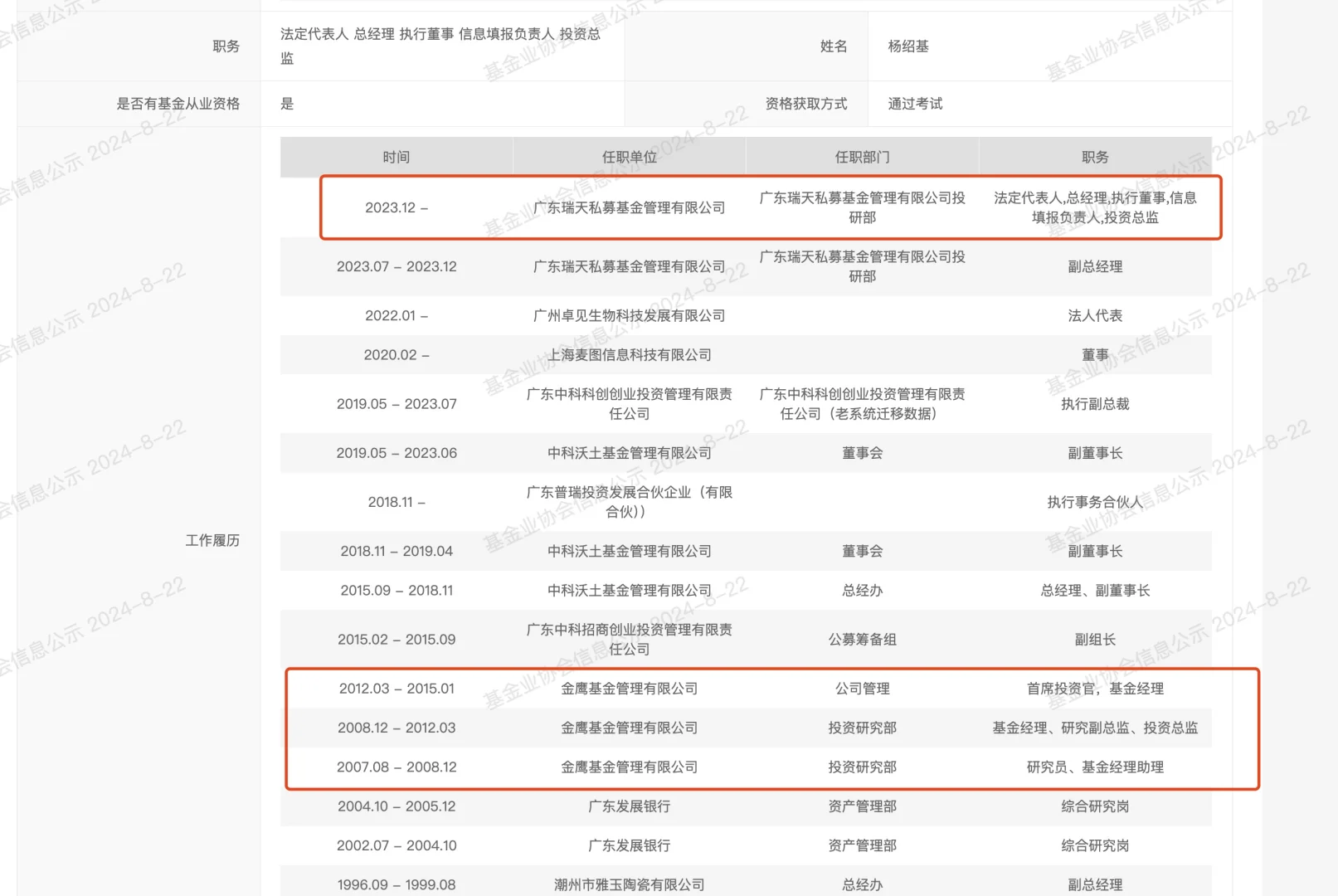Screen dimensions: 1338x896
Task: Click the 资格获取方式 label
Action: (806, 104)
